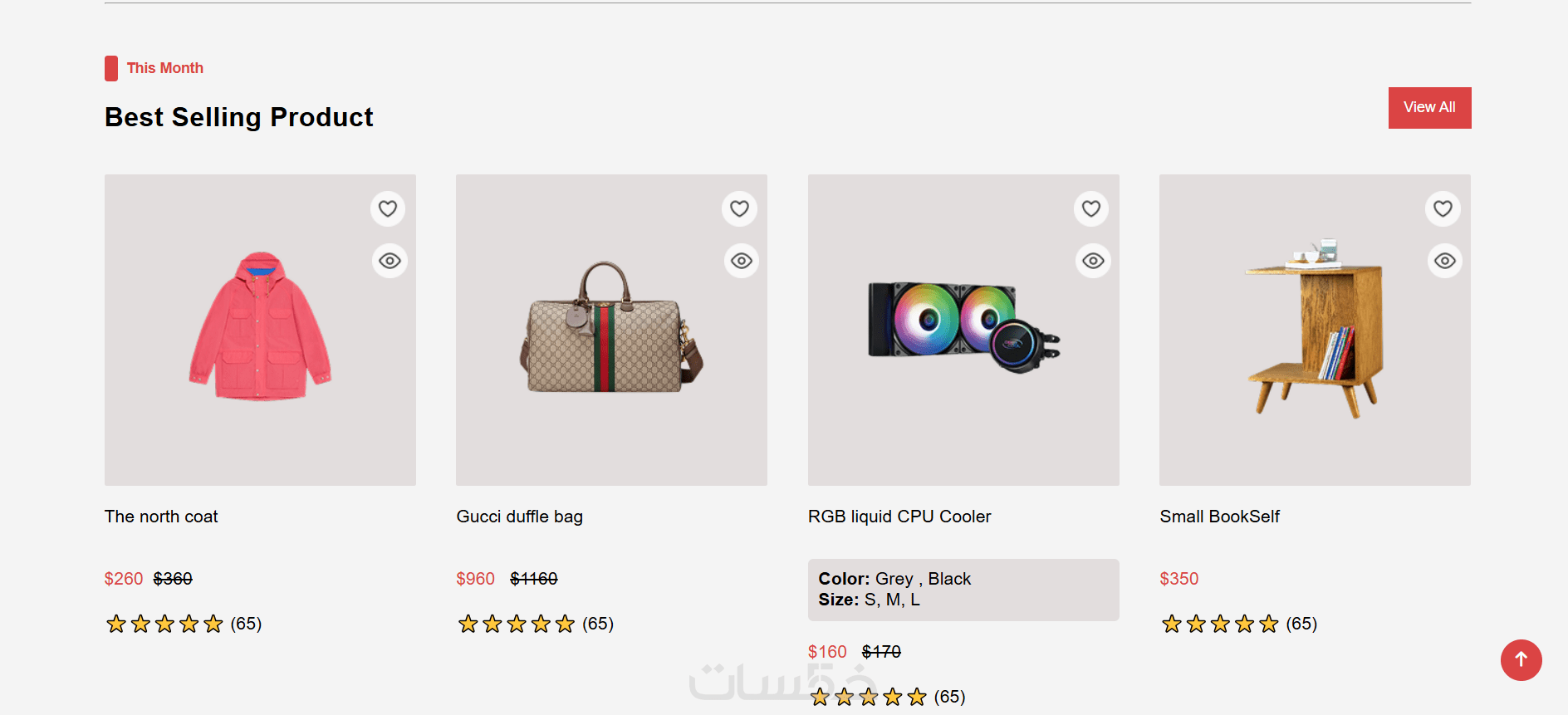This screenshot has height=715, width=1568.
Task: Quick view The north coat
Action: pyautogui.click(x=390, y=261)
